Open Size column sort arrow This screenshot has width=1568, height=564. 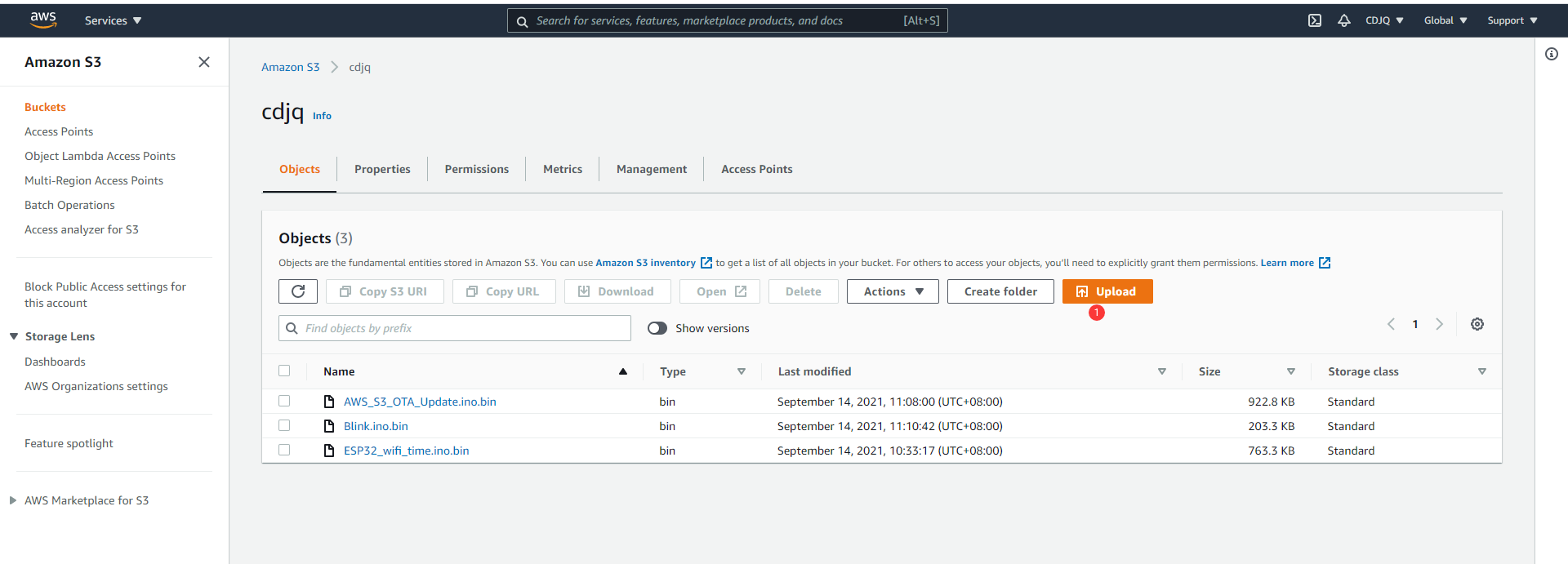[x=1291, y=371]
